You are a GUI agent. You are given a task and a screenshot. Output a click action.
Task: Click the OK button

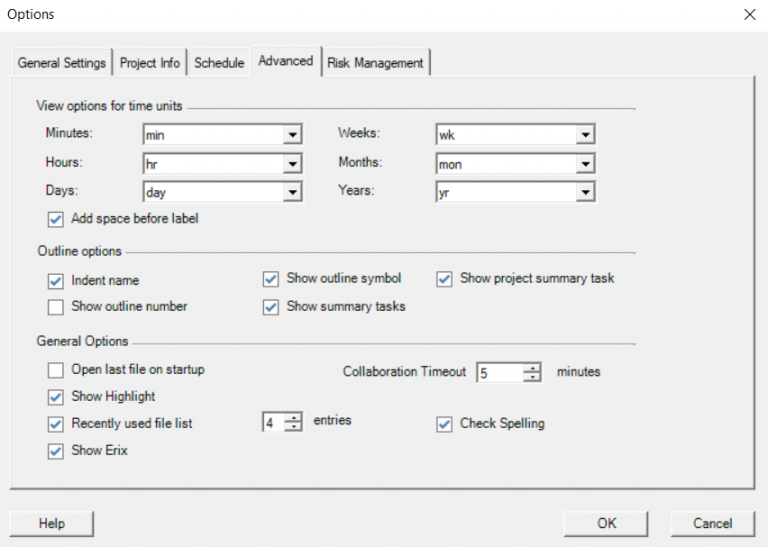(x=606, y=523)
